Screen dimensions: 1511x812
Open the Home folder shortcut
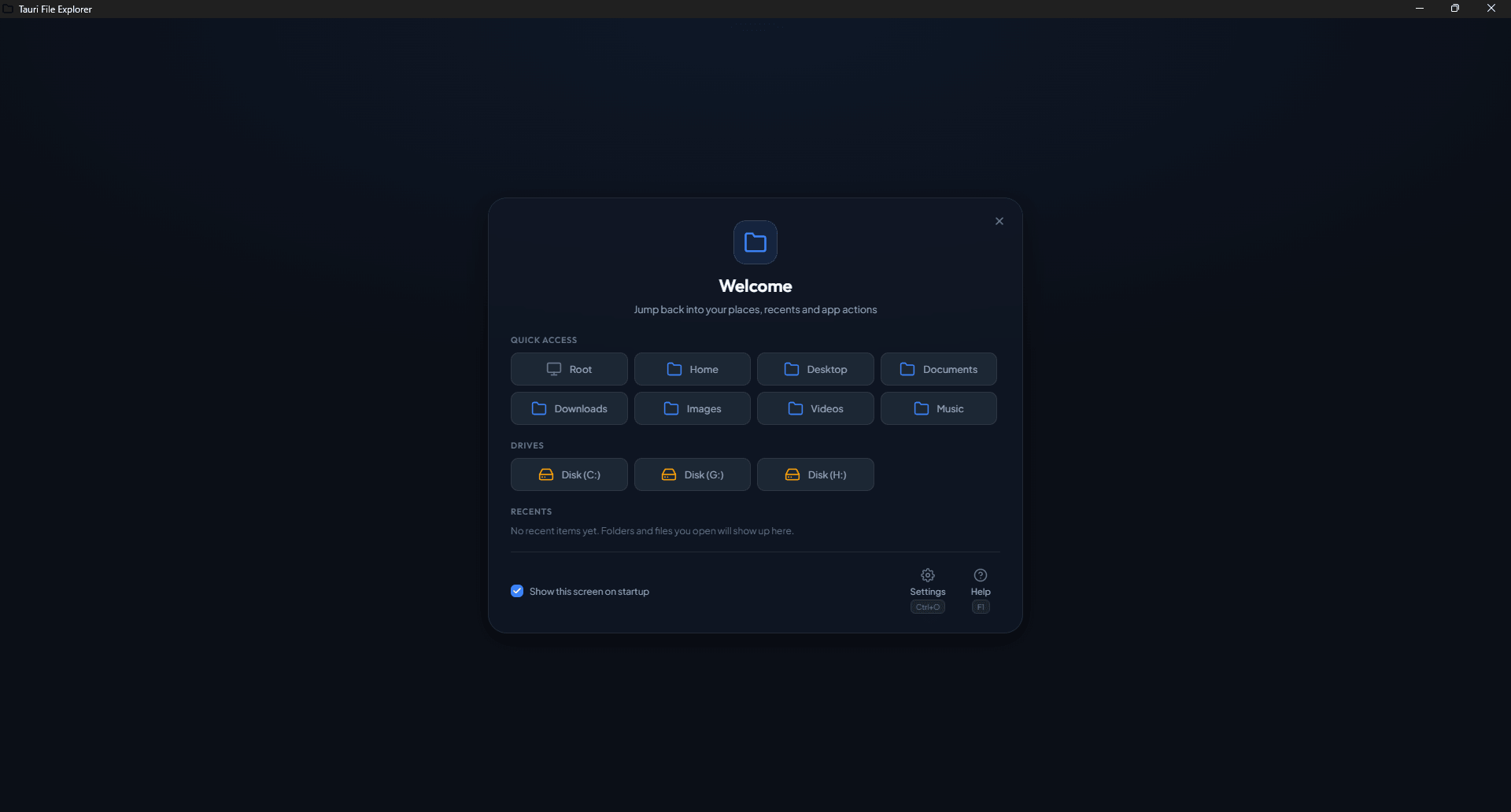(x=693, y=369)
